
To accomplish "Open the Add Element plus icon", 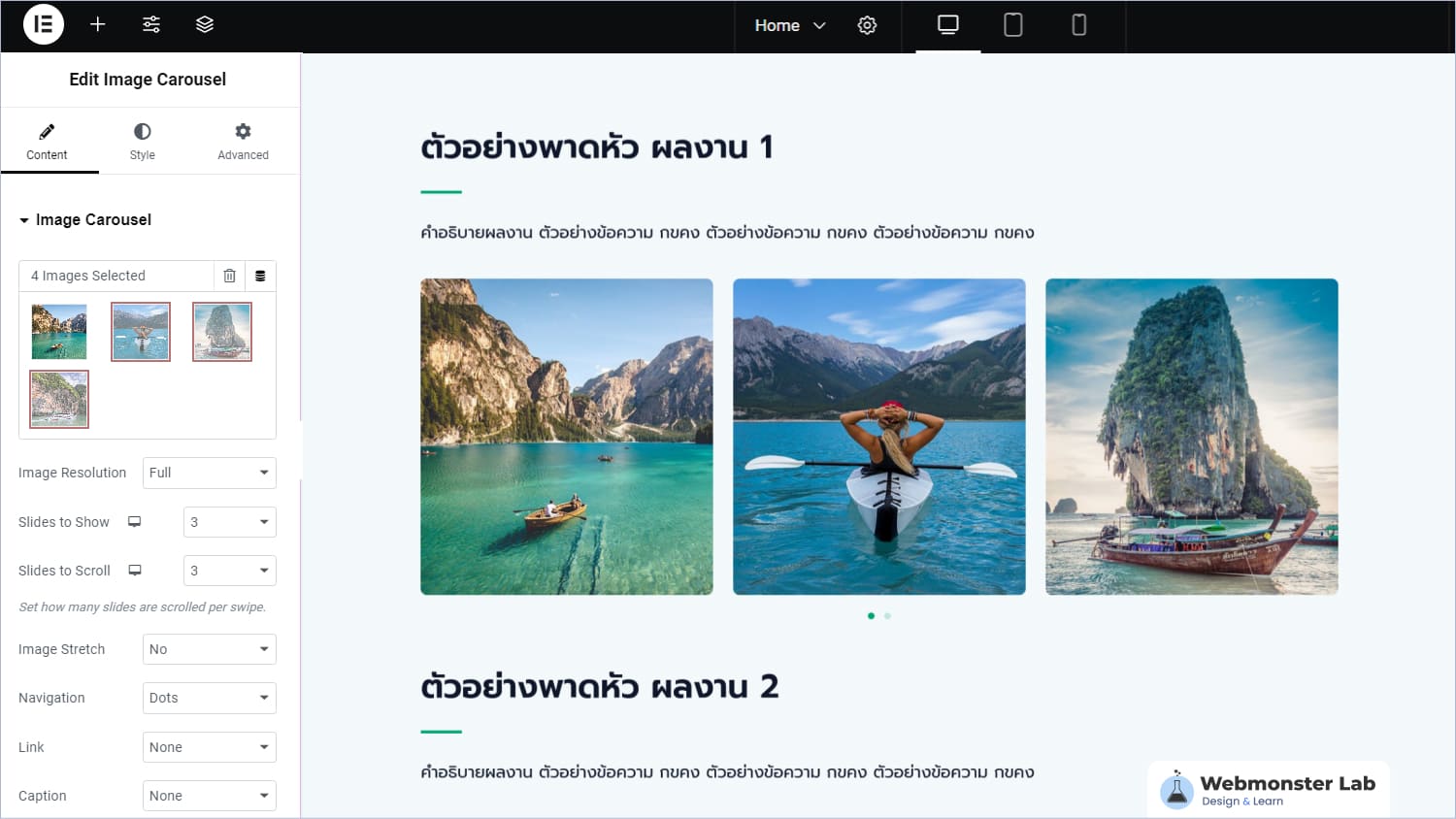I will click(x=97, y=25).
